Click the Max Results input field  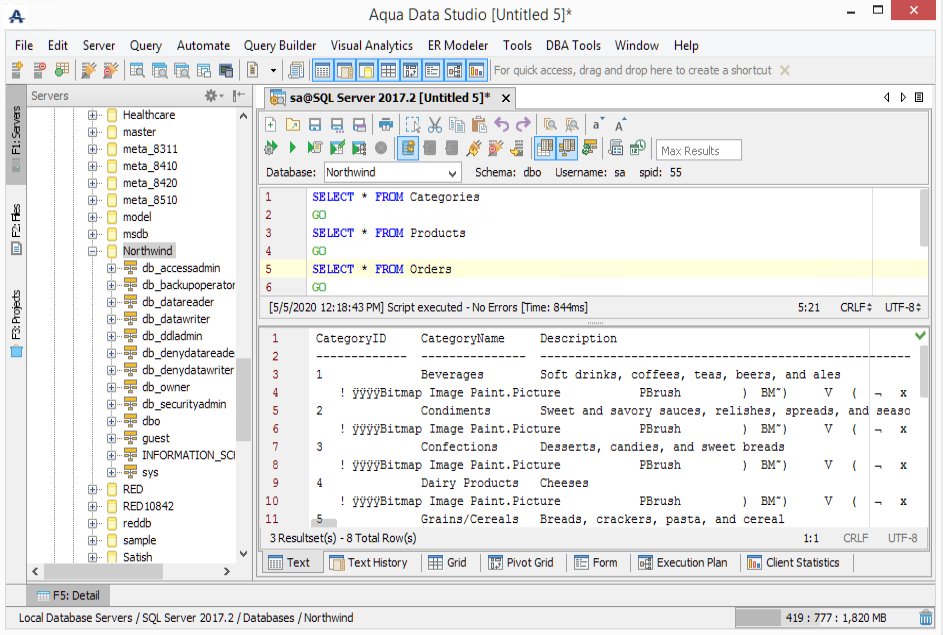[x=698, y=150]
